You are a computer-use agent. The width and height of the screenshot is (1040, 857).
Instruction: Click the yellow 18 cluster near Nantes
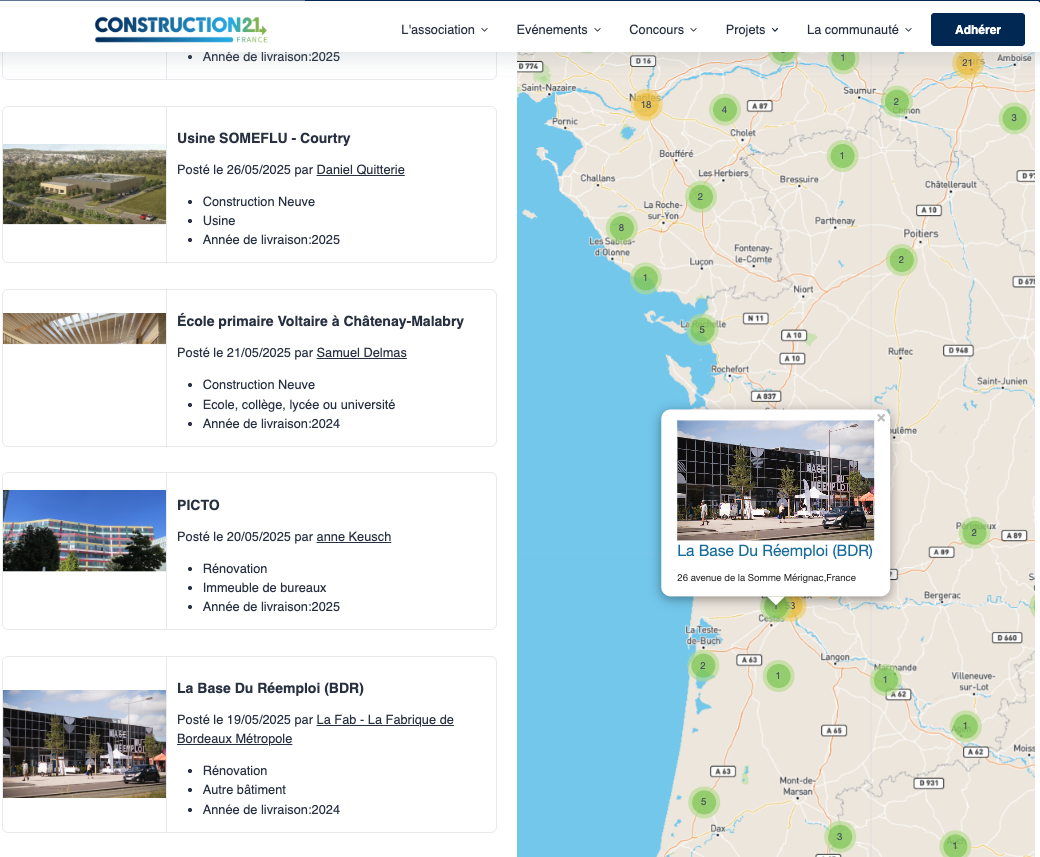point(646,105)
